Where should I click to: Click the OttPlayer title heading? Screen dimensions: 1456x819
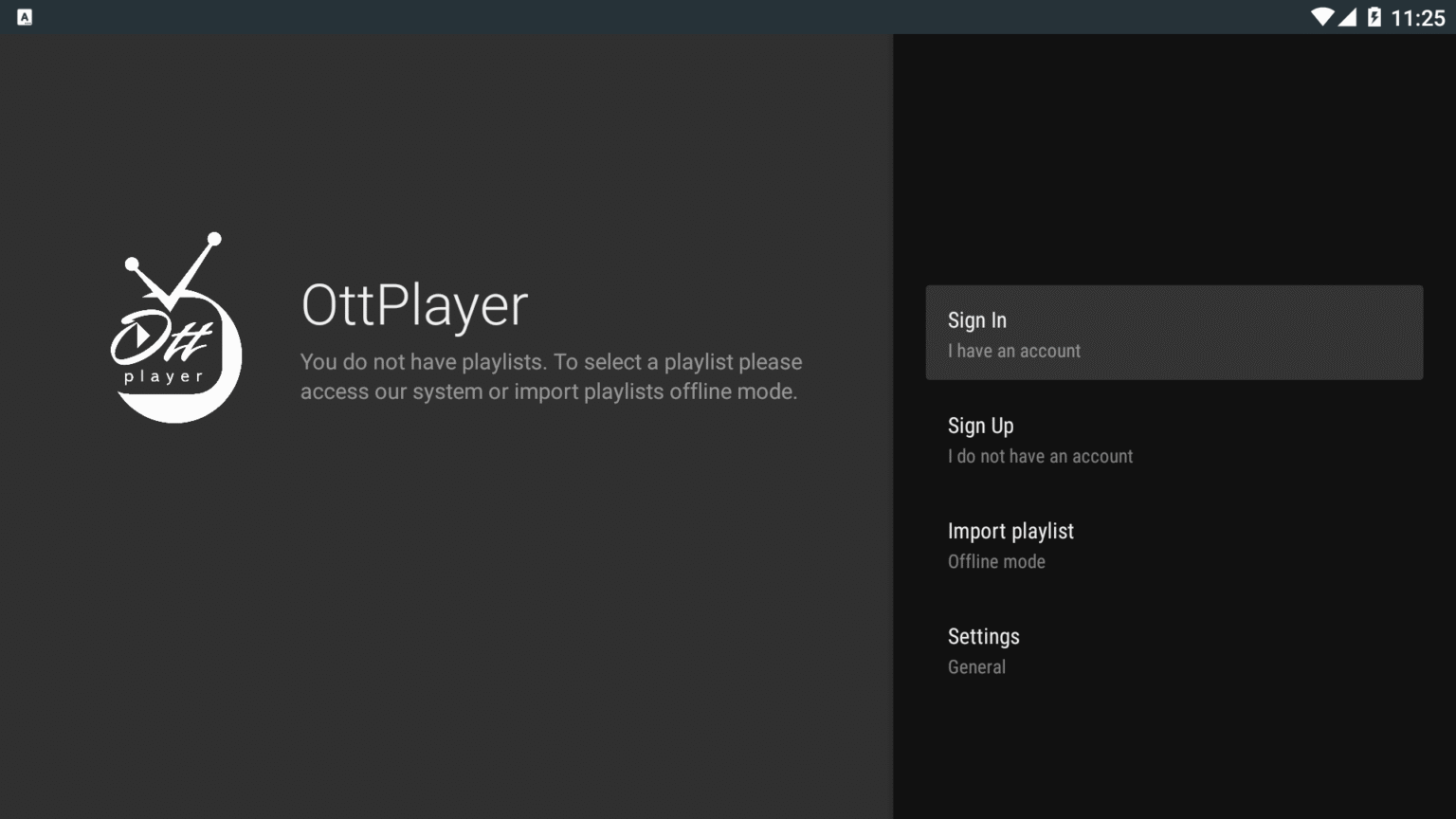413,306
